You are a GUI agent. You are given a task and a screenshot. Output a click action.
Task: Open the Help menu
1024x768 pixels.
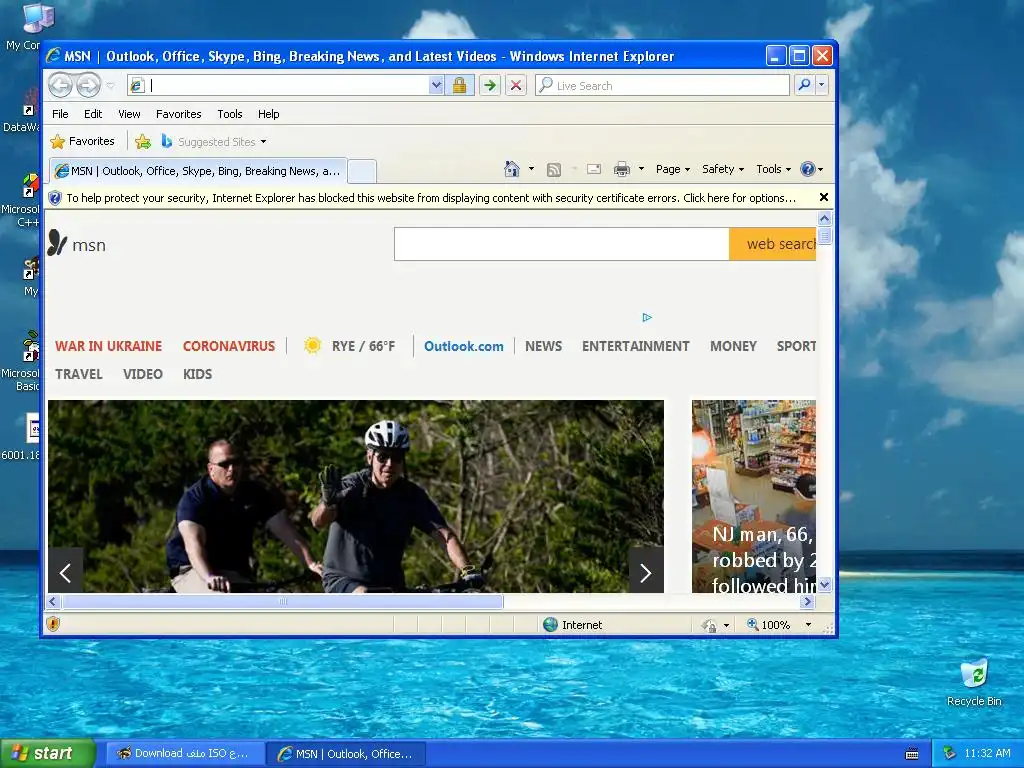point(268,114)
